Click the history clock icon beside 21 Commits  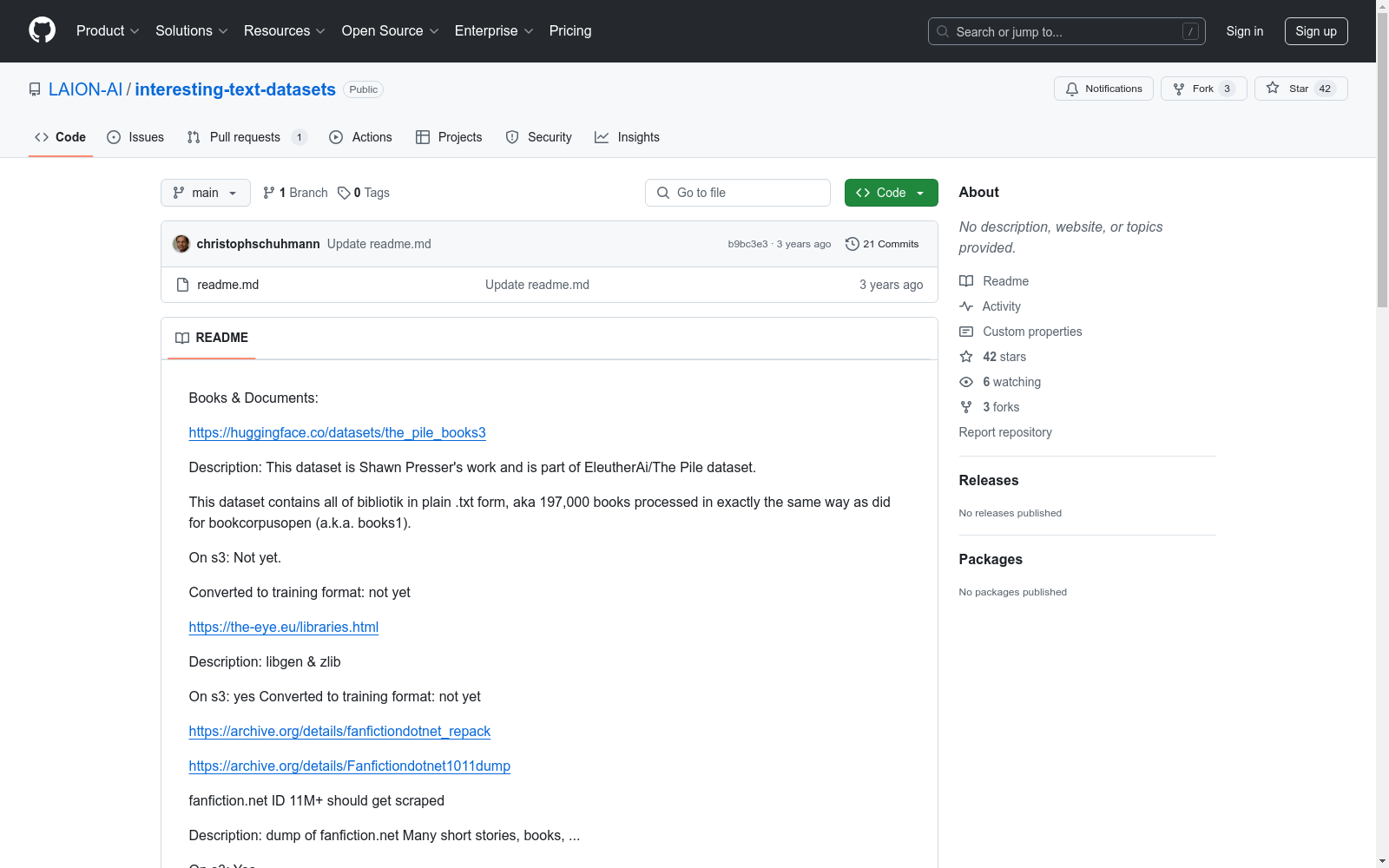[852, 244]
